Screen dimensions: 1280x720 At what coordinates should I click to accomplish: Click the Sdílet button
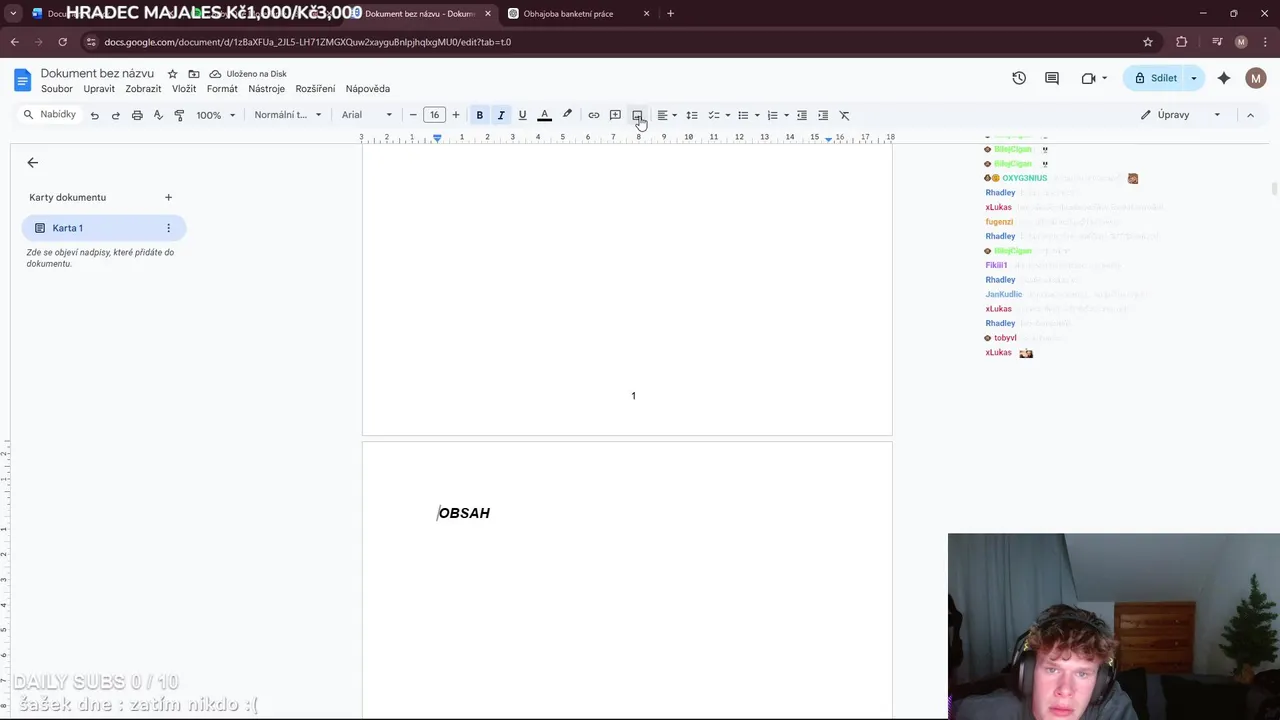pyautogui.click(x=1154, y=78)
